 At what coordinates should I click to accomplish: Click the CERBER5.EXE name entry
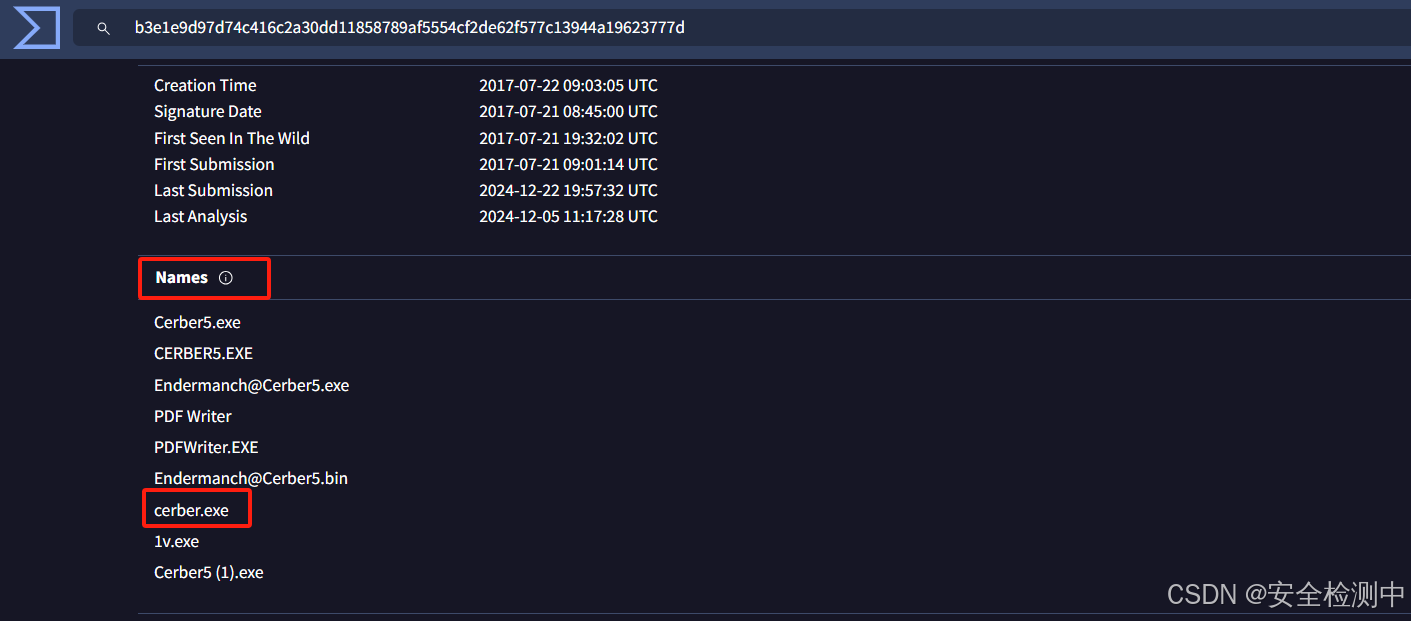pos(203,353)
